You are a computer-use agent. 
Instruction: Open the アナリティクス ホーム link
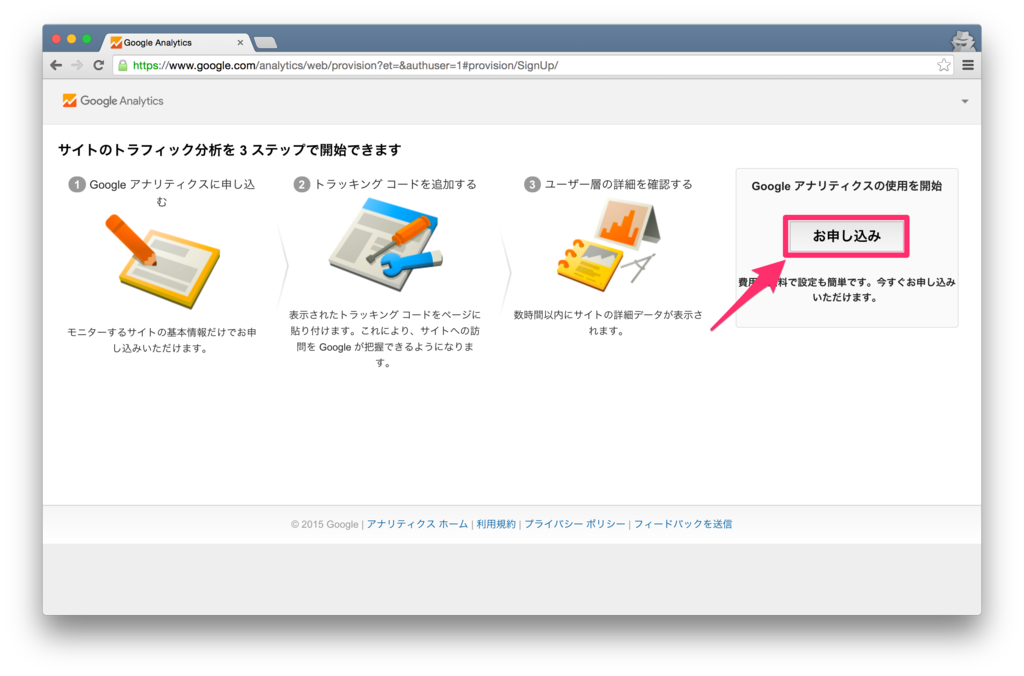pos(417,524)
